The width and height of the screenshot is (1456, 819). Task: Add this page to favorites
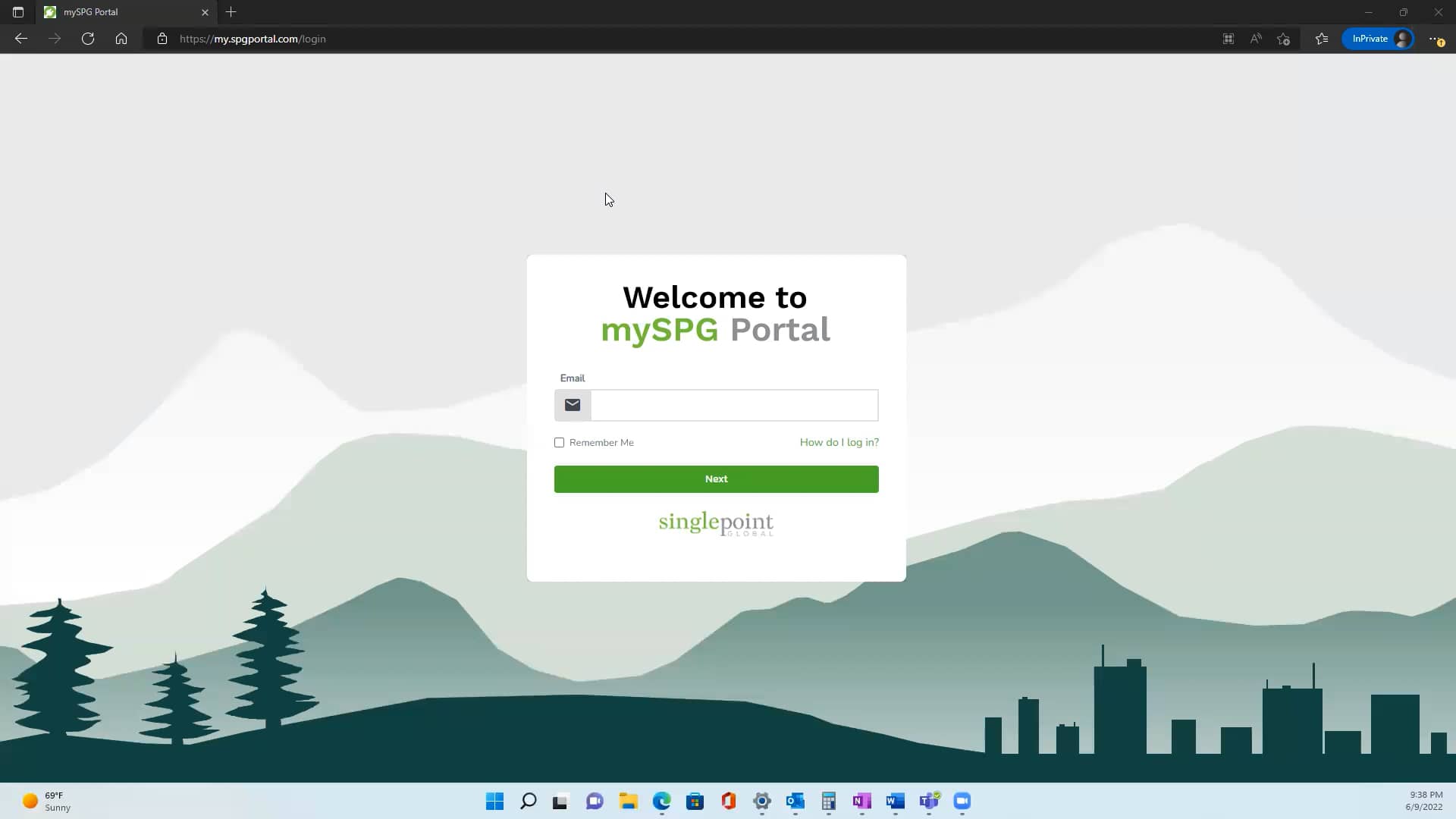point(1283,39)
